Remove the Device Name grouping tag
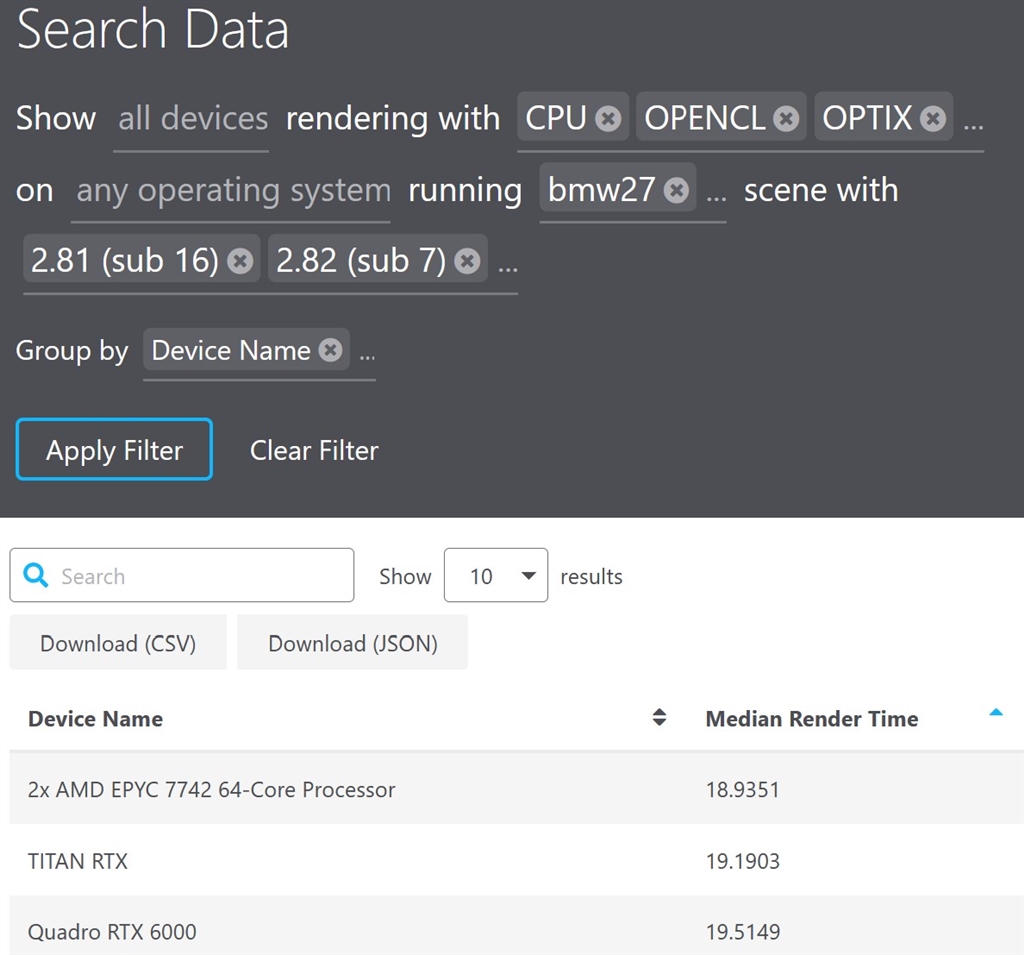Viewport: 1024px width, 955px height. point(330,351)
